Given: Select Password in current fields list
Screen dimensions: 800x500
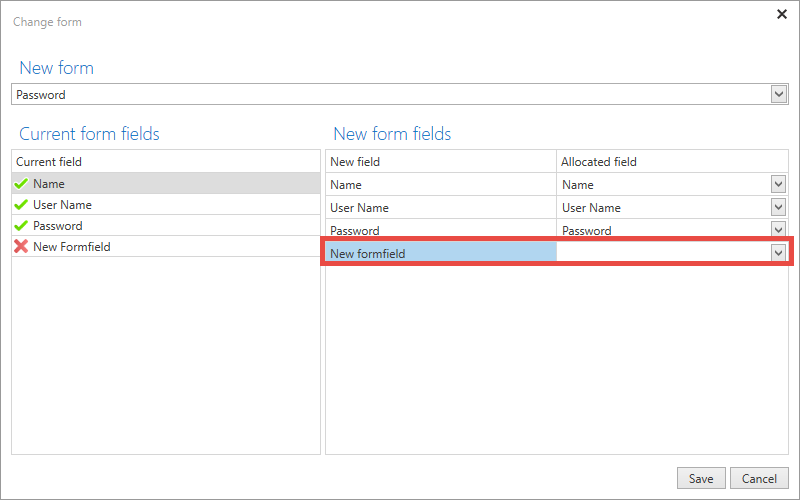Looking at the screenshot, I should click(166, 226).
